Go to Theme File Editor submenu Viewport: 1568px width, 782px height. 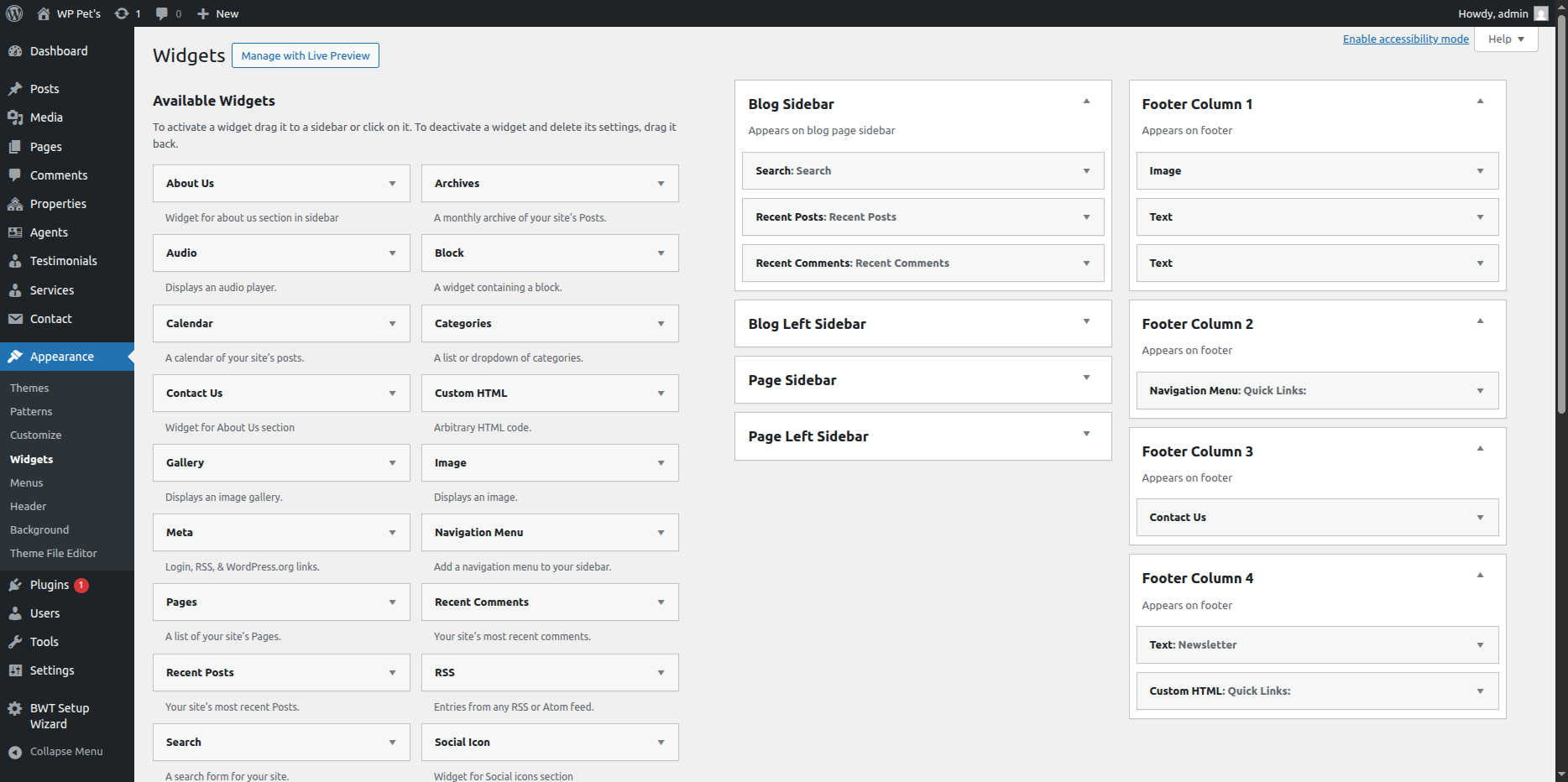(54, 554)
